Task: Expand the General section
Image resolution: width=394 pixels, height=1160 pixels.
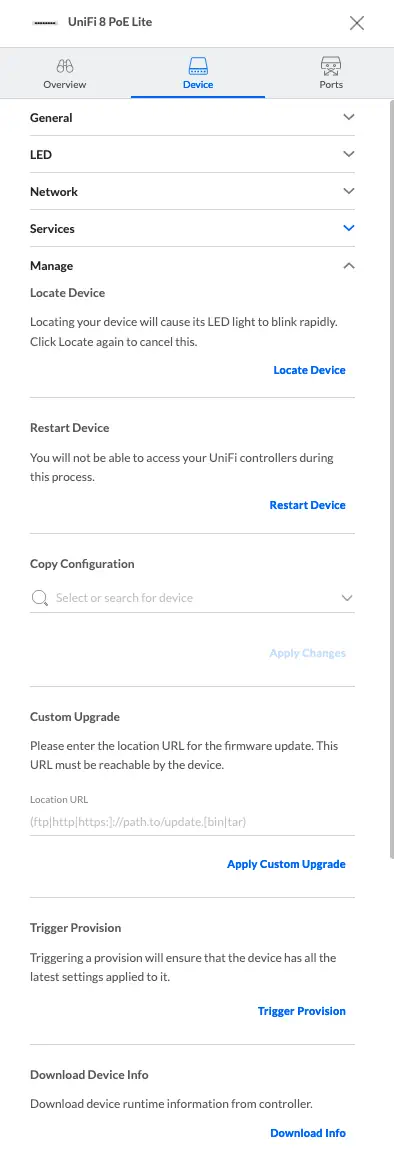Action: [x=192, y=118]
